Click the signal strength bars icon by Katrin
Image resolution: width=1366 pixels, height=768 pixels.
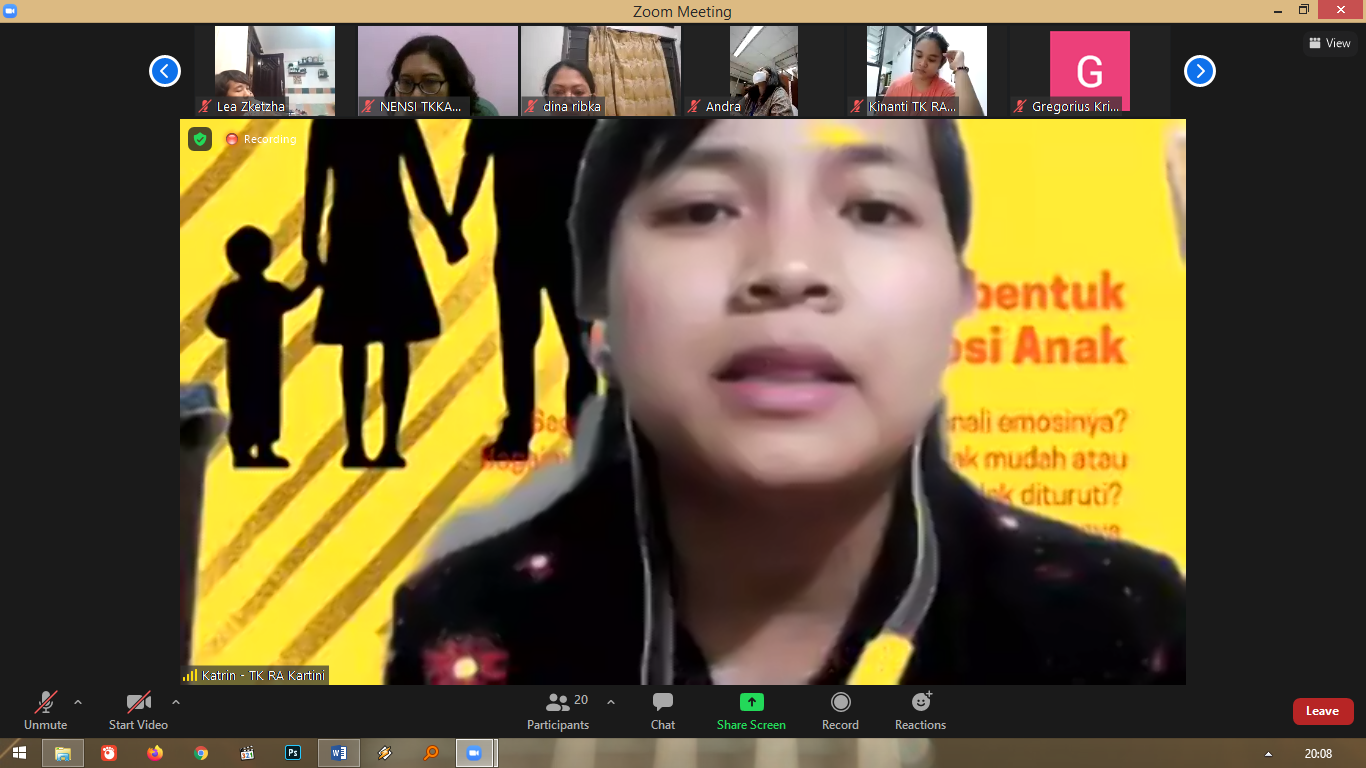(x=190, y=675)
